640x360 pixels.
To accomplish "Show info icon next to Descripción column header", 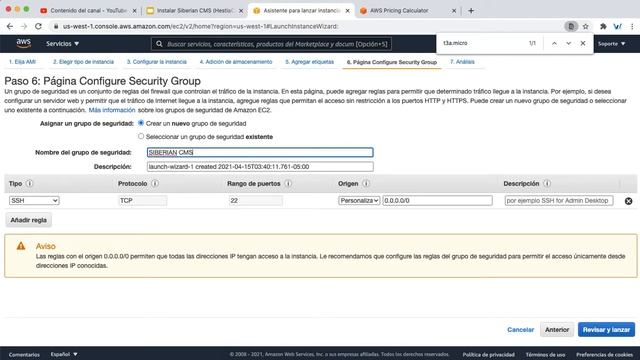I will pyautogui.click(x=547, y=184).
